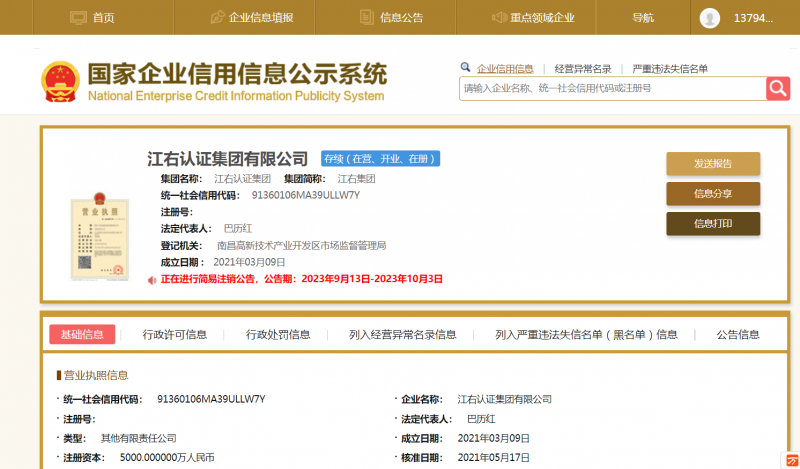
Task: Click the group name value 江右认证集团
Action: click(242, 179)
